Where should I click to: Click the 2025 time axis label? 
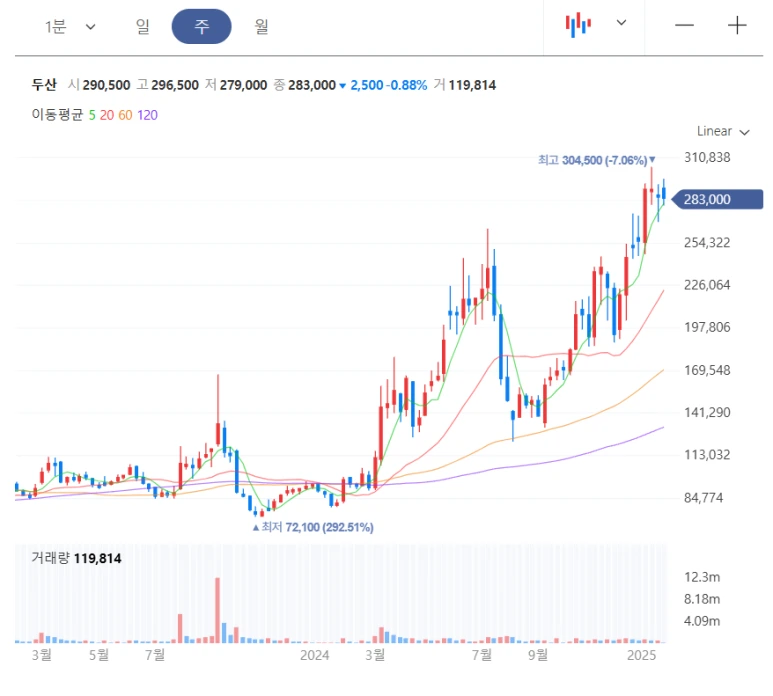[x=641, y=655]
